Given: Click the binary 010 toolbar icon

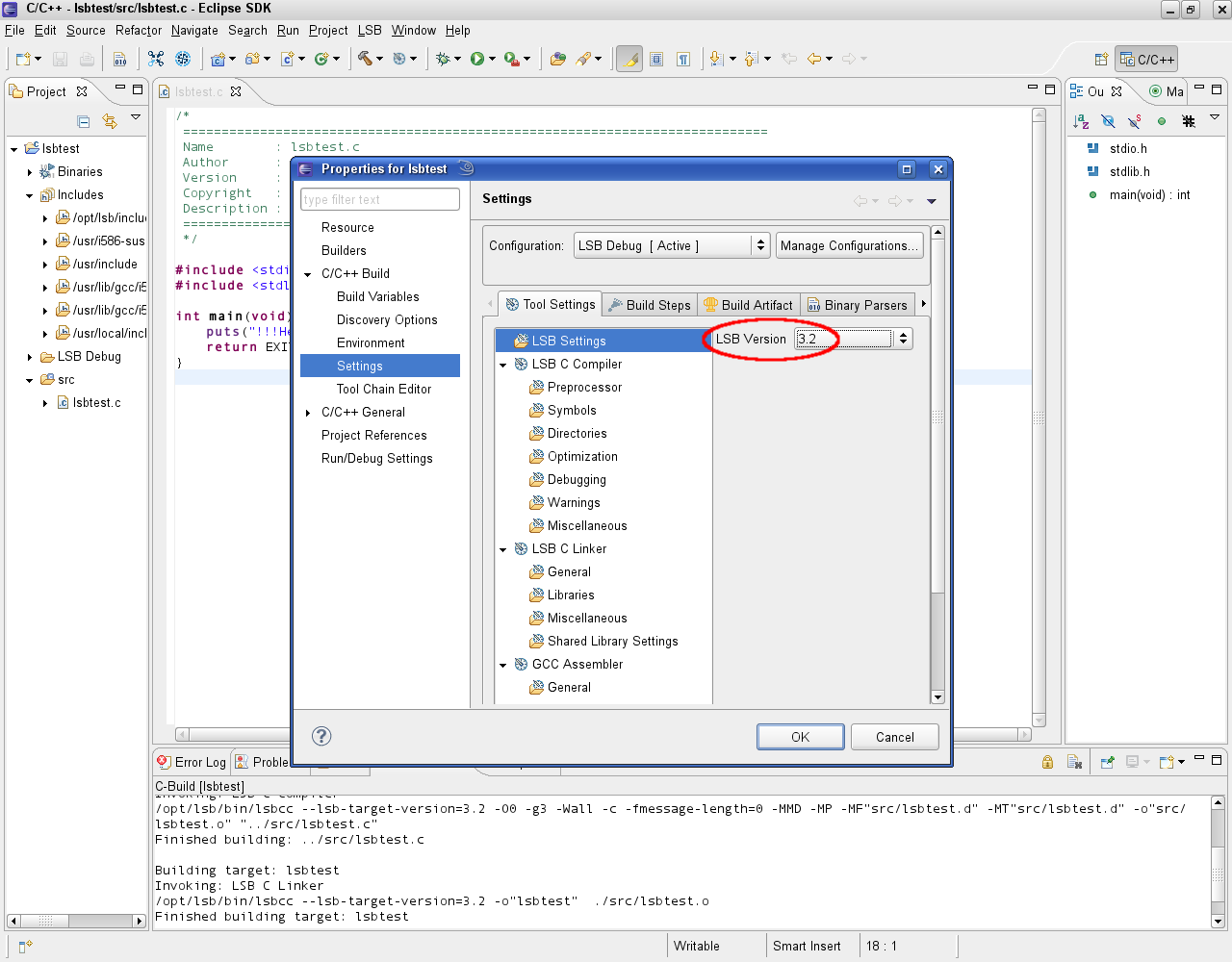Looking at the screenshot, I should point(120,59).
